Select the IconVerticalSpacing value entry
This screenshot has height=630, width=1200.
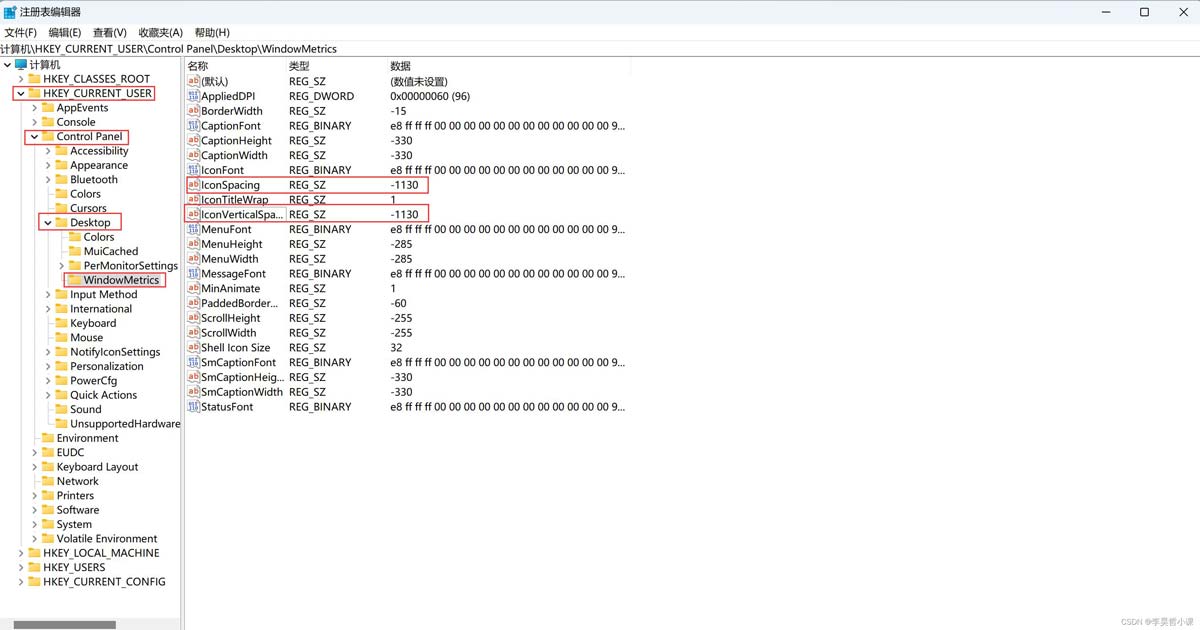pos(242,214)
